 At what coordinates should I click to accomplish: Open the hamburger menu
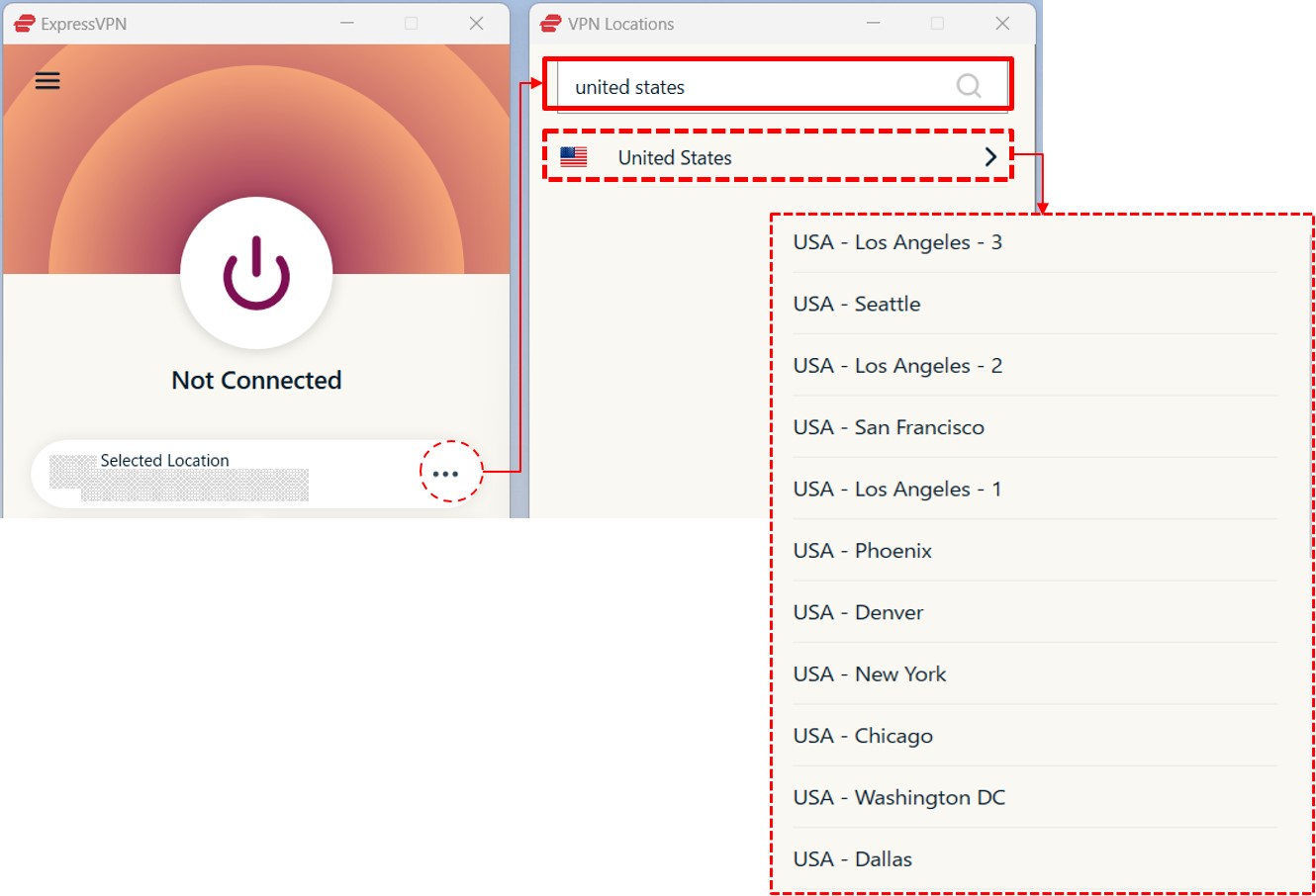[x=47, y=80]
